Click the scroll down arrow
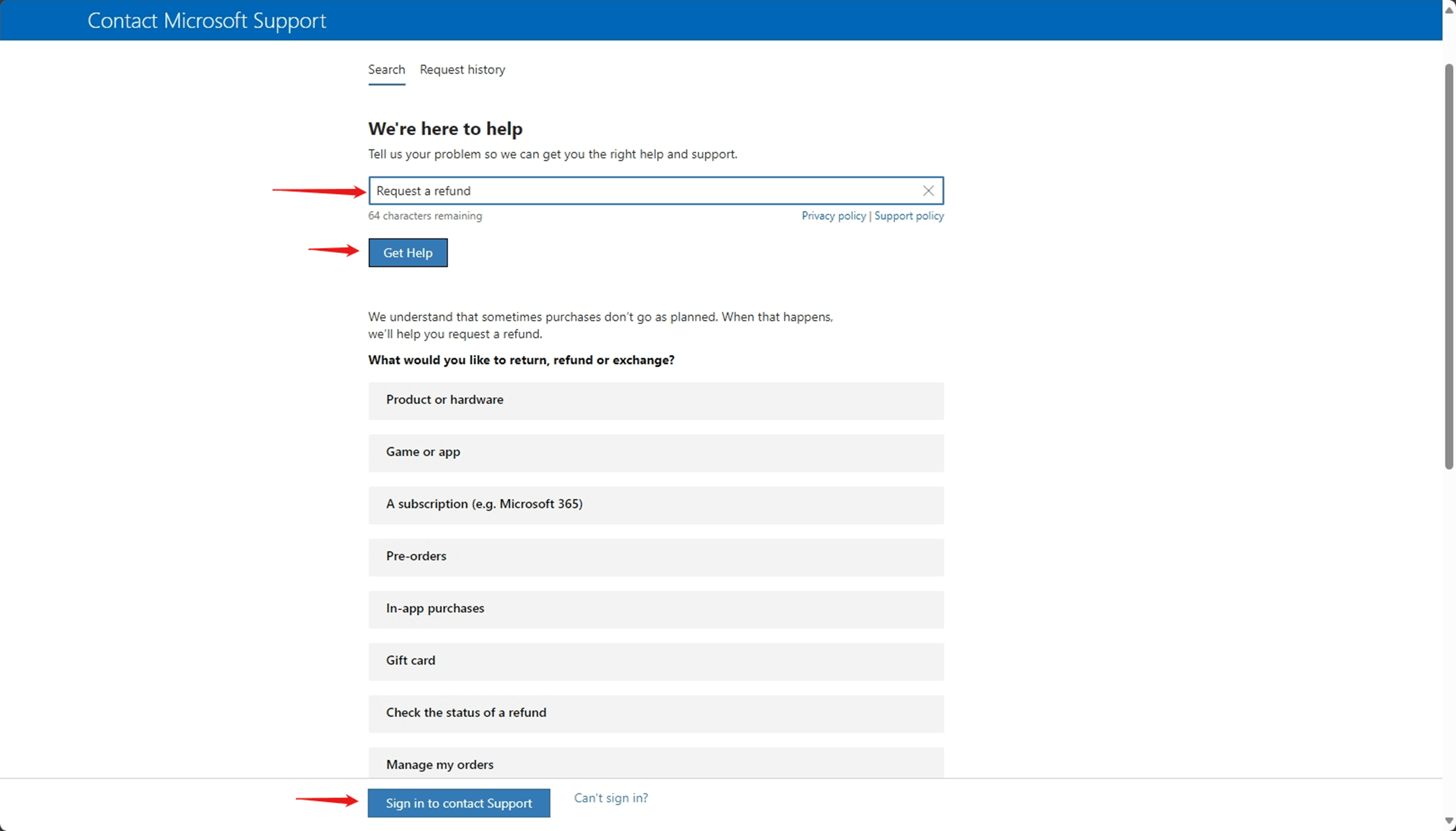1456x831 pixels. (1449, 821)
